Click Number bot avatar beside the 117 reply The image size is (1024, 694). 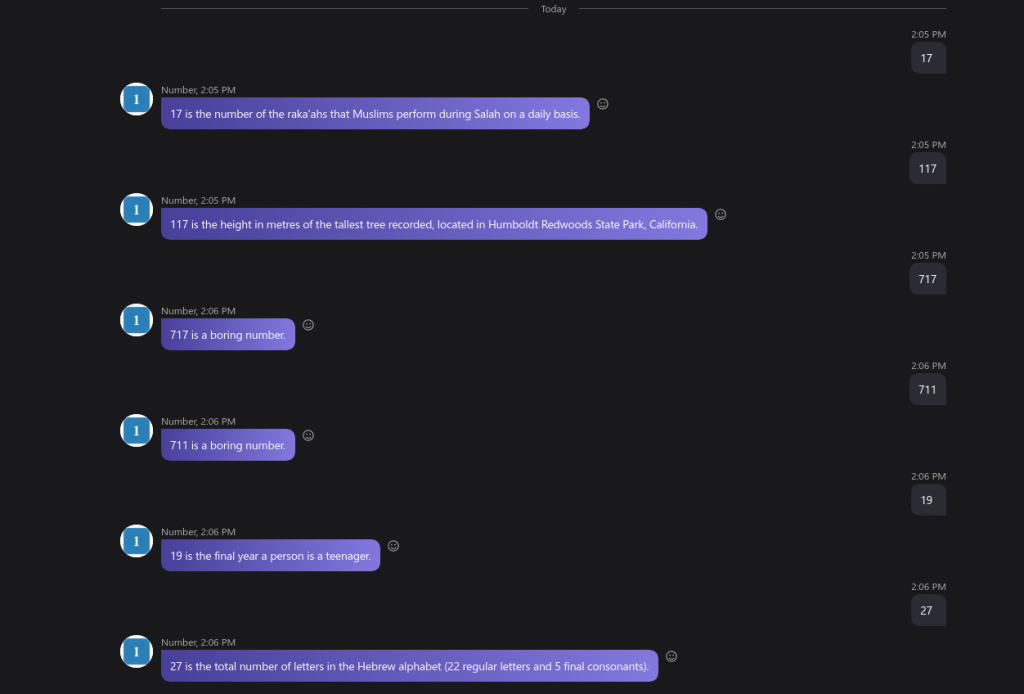[x=136, y=210]
